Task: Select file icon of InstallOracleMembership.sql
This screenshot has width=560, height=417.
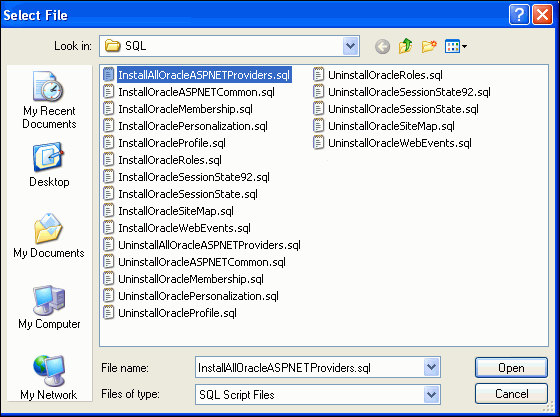Action: (x=108, y=109)
